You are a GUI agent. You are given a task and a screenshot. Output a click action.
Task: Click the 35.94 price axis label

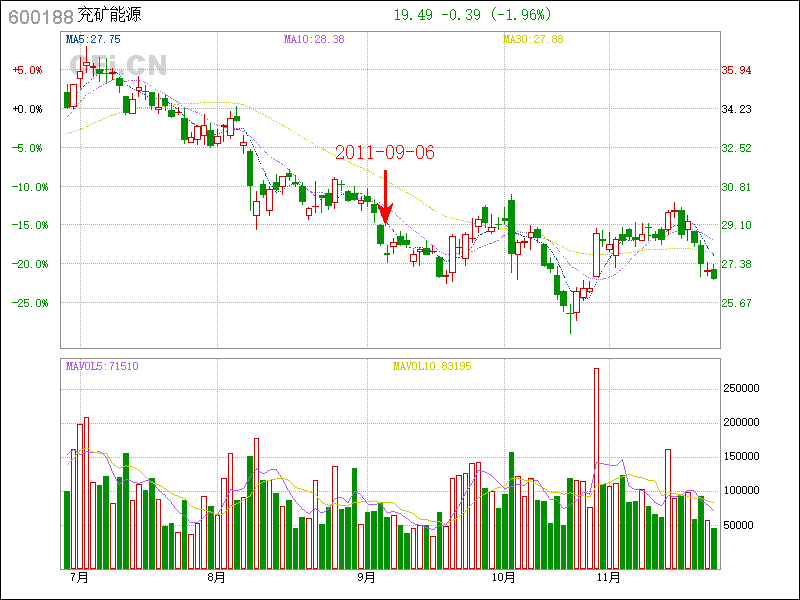click(736, 70)
